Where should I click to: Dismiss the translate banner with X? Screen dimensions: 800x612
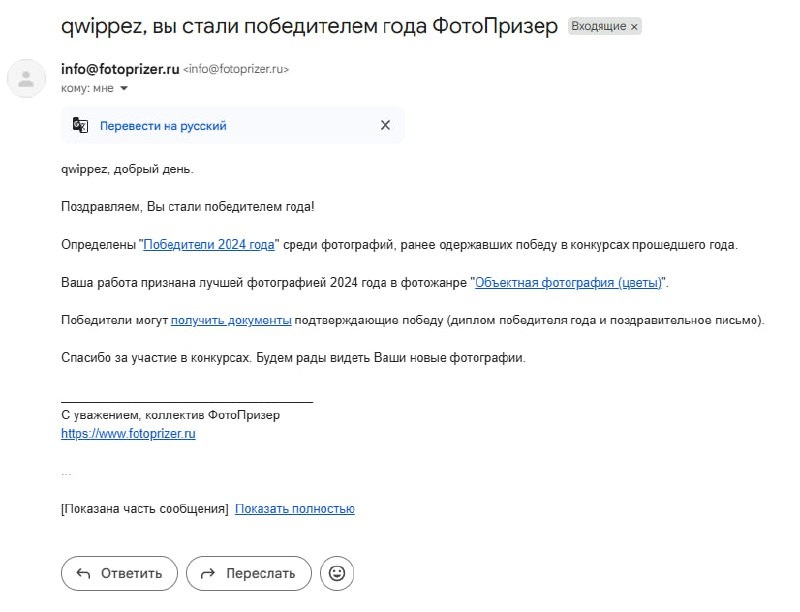[x=385, y=125]
